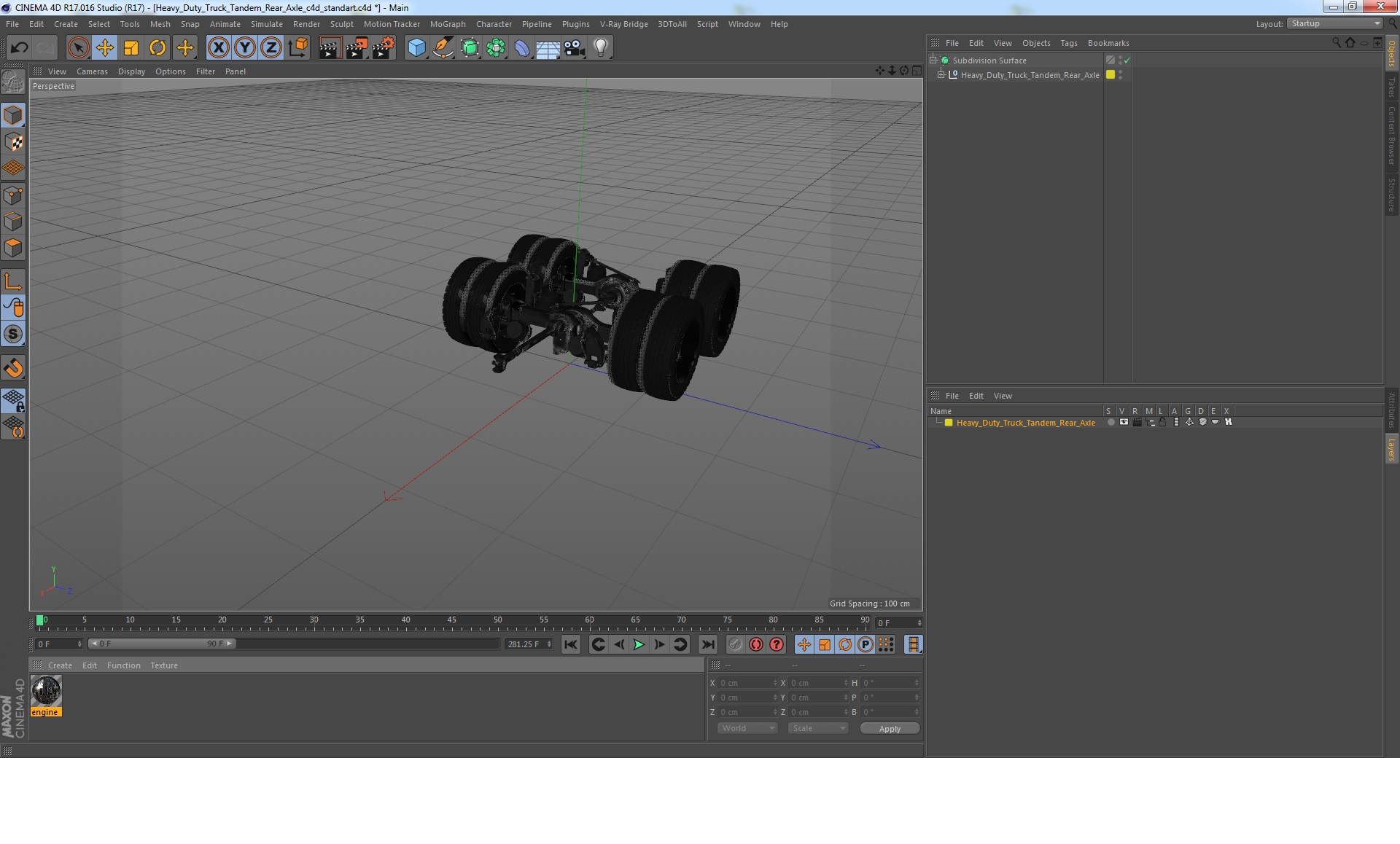1400x844 pixels.
Task: Toggle X axis lock
Action: pos(218,48)
